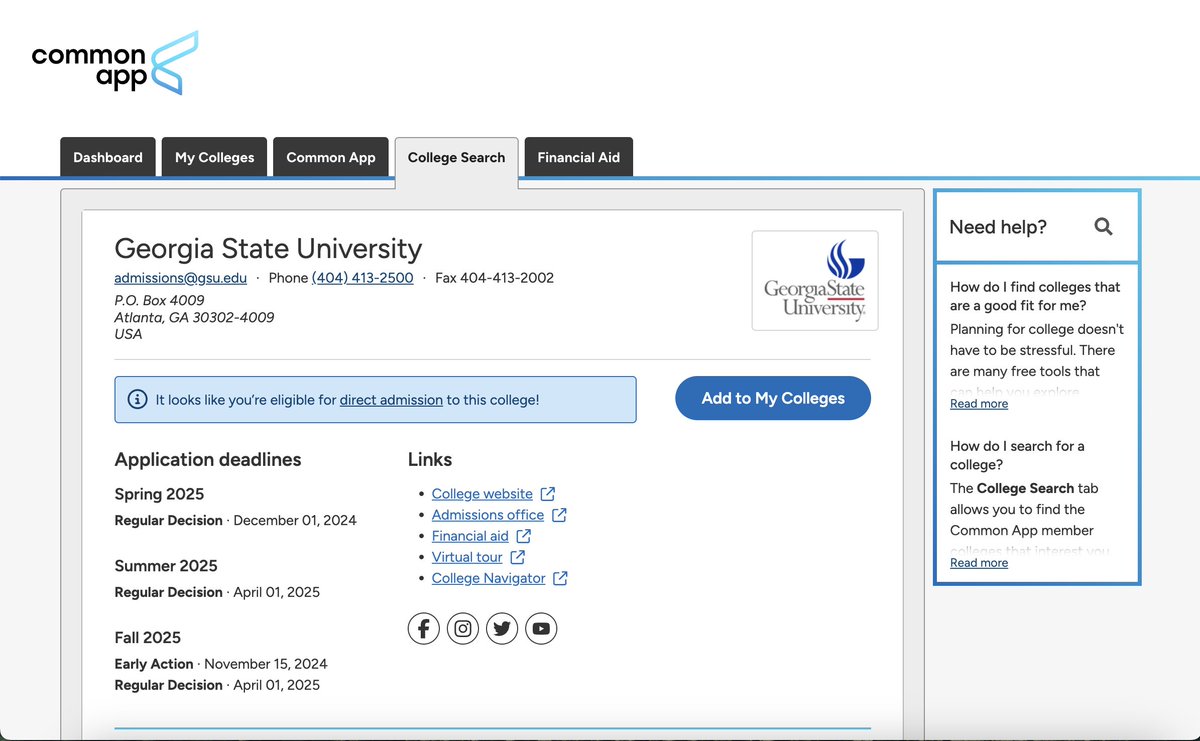1200x741 pixels.
Task: Read more about finding good-fit colleges
Action: coord(979,404)
